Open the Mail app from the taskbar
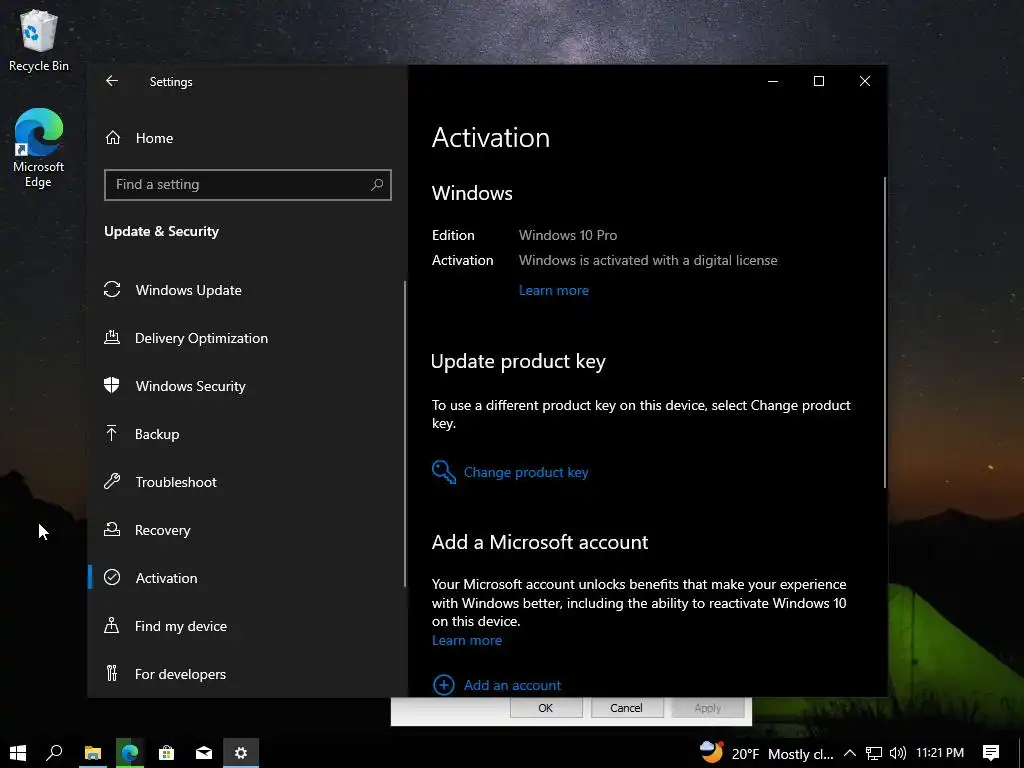The image size is (1024, 768). (x=204, y=753)
